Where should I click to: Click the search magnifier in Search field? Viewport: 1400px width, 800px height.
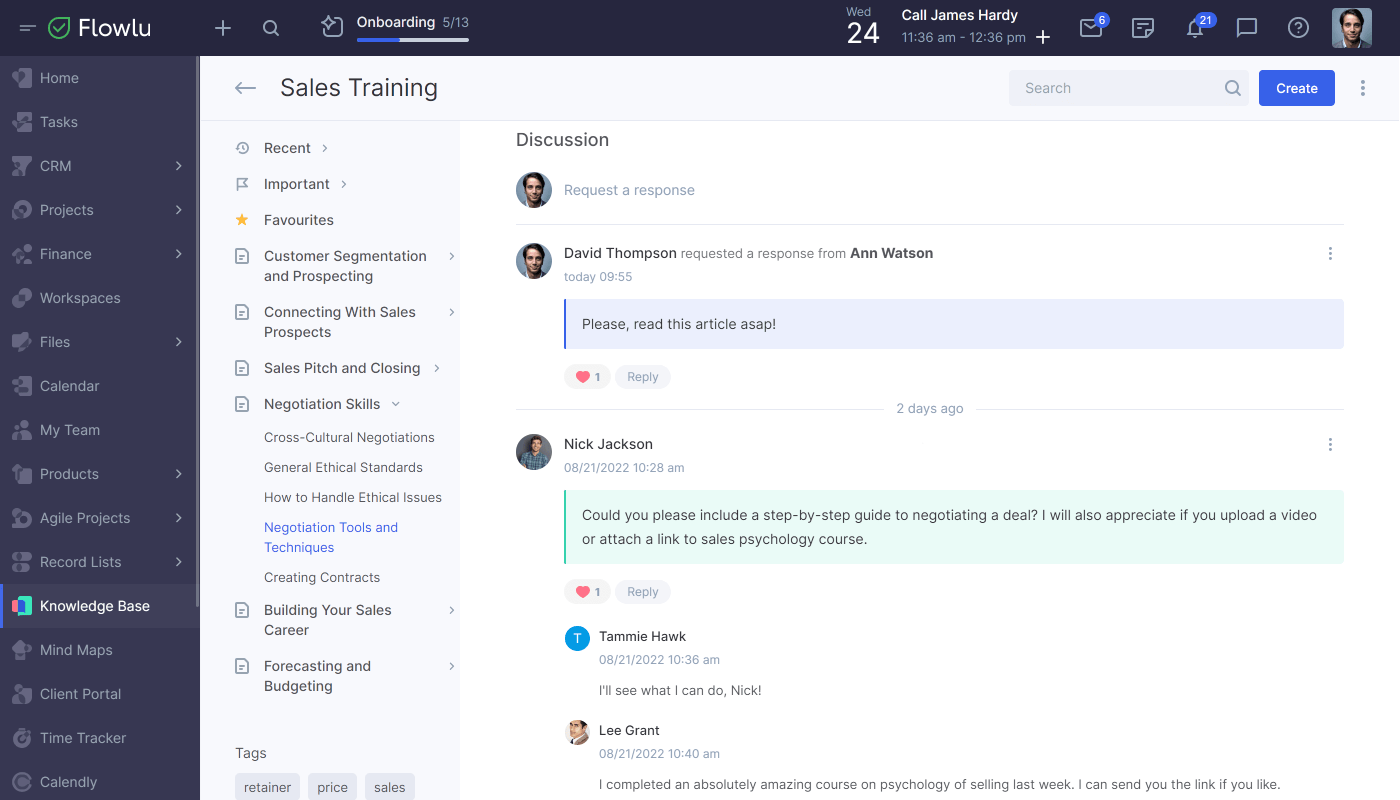coord(1233,88)
